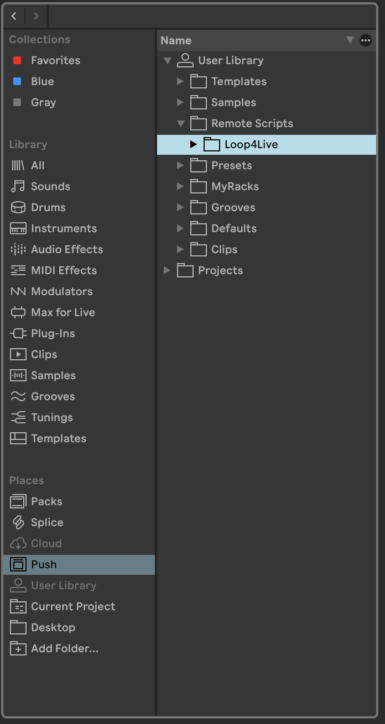The height and width of the screenshot is (724, 385).
Task: Select the red Favorites collection swatch
Action: (x=18, y=60)
